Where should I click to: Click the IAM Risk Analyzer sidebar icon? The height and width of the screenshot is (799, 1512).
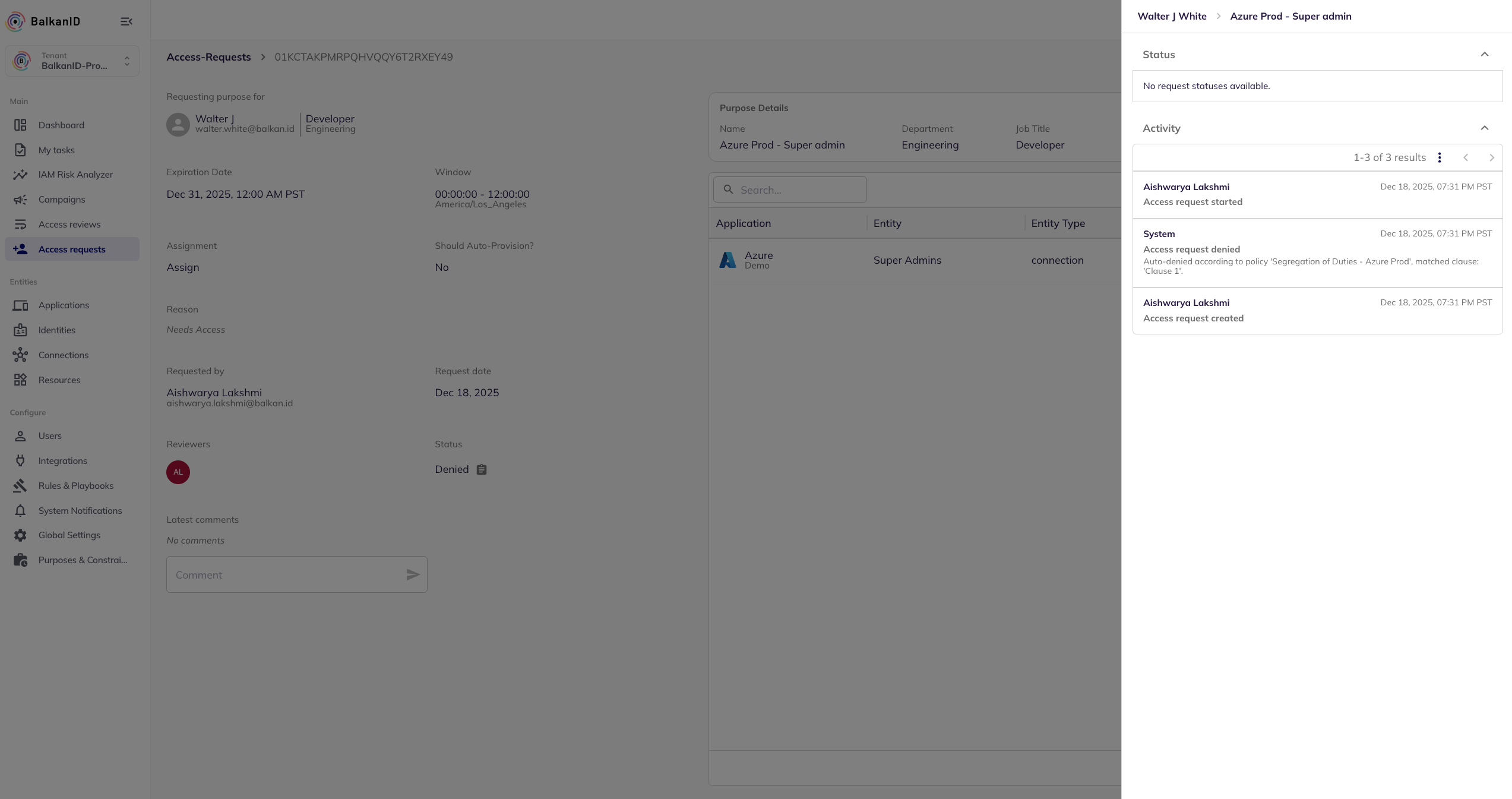[x=20, y=175]
